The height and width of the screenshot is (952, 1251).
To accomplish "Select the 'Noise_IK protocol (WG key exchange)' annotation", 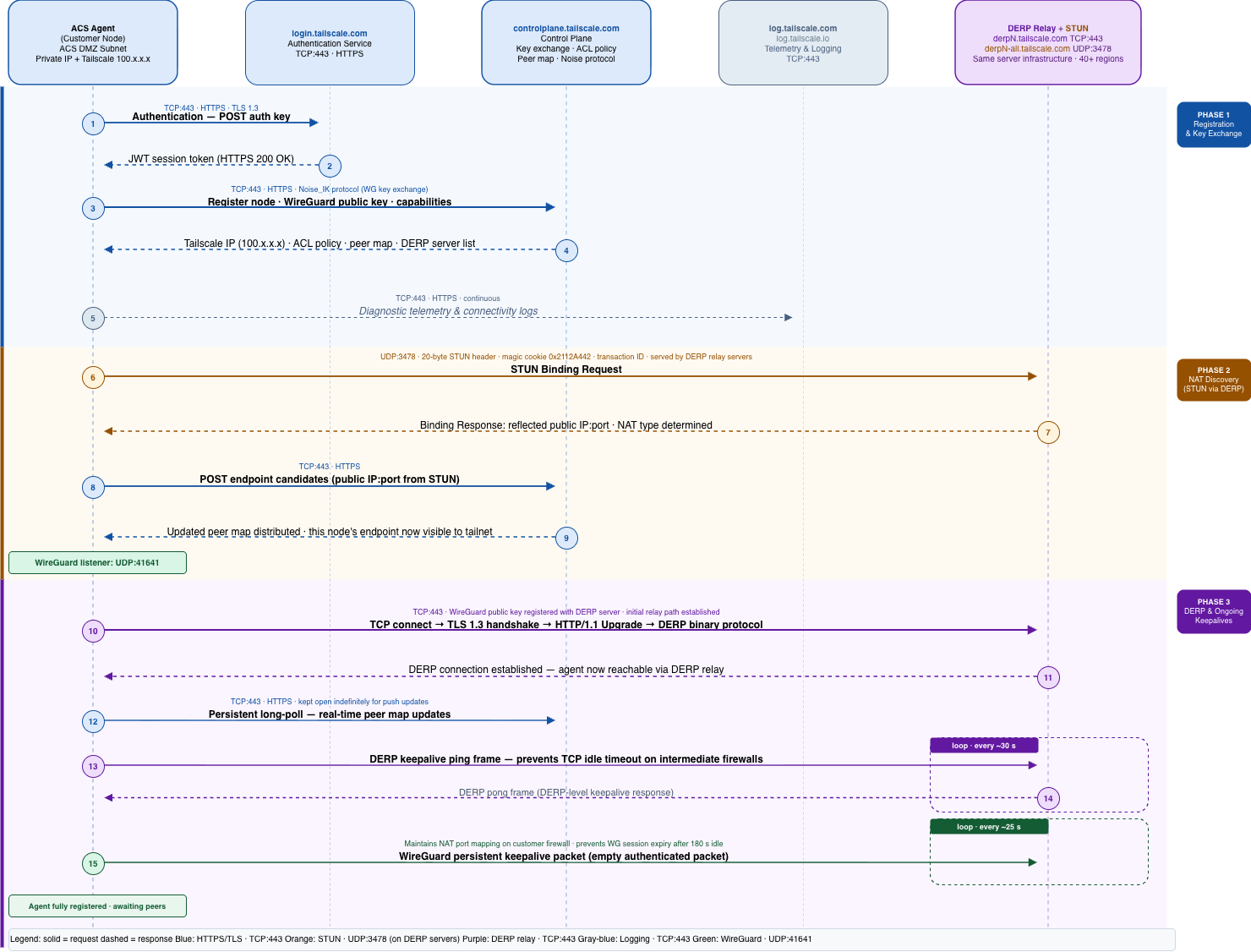I will click(x=330, y=189).
